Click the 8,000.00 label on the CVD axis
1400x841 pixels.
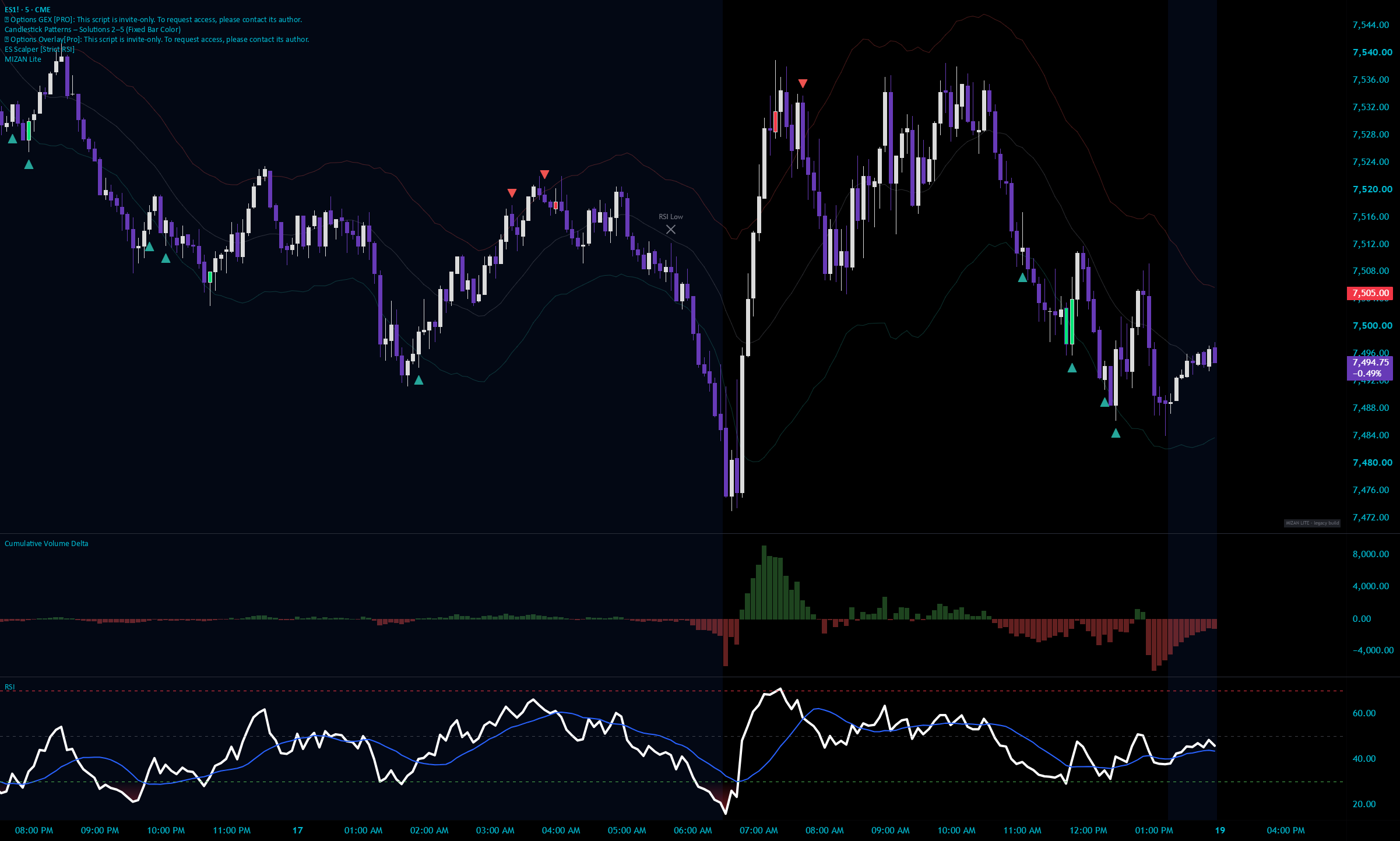[1371, 554]
